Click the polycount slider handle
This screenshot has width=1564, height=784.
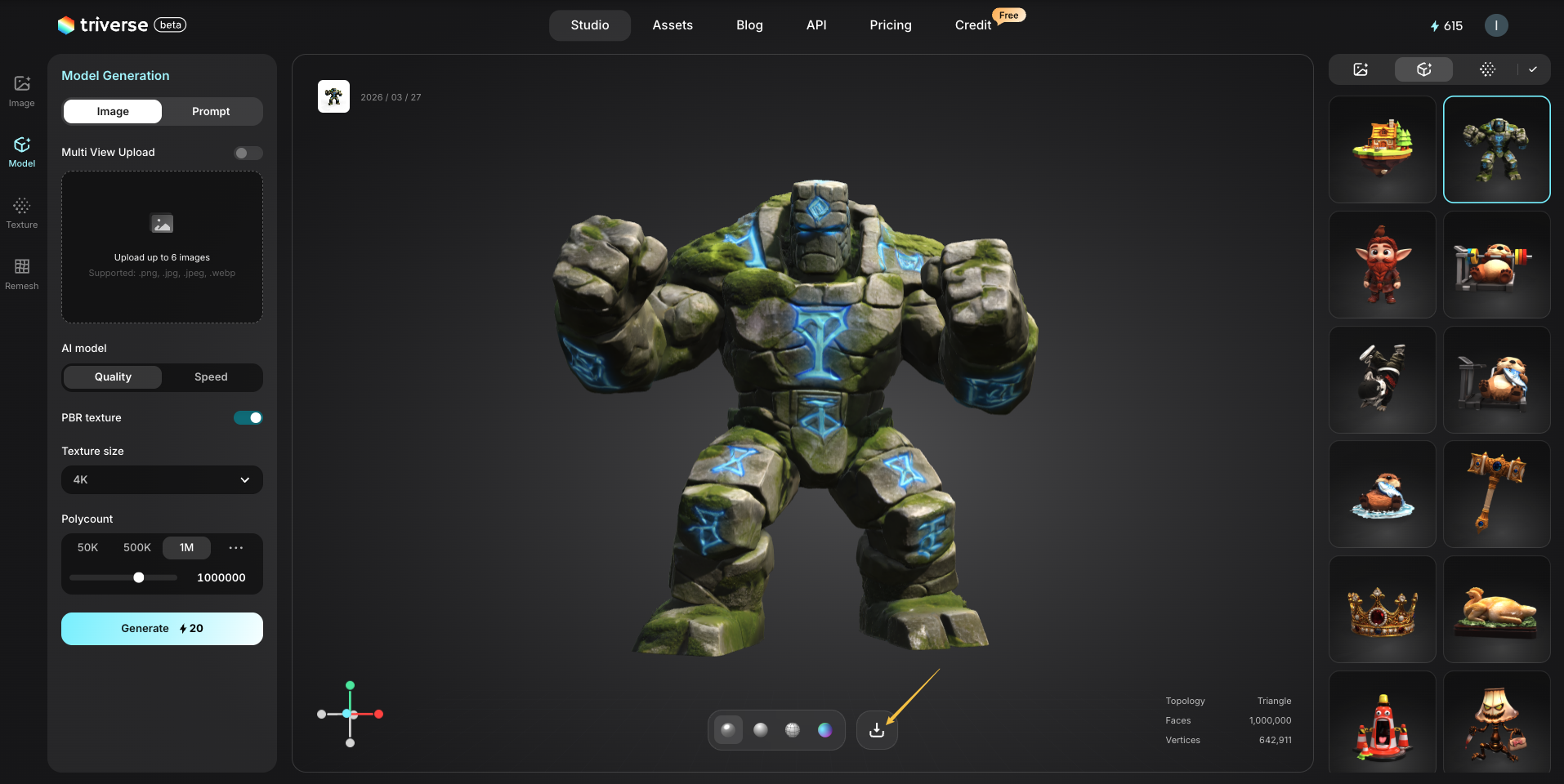139,578
